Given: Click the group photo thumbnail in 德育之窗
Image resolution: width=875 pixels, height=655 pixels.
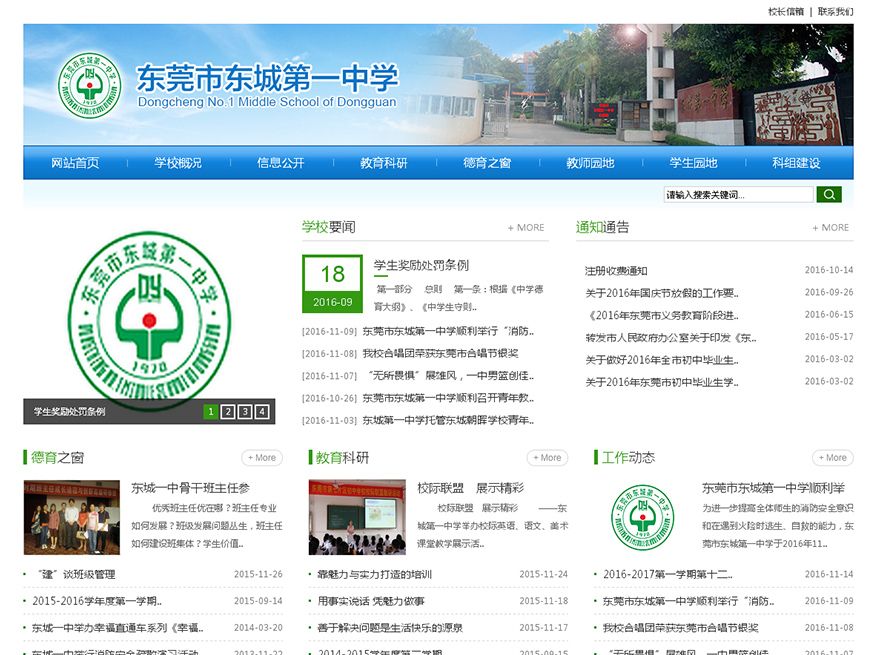Looking at the screenshot, I should pyautogui.click(x=71, y=517).
